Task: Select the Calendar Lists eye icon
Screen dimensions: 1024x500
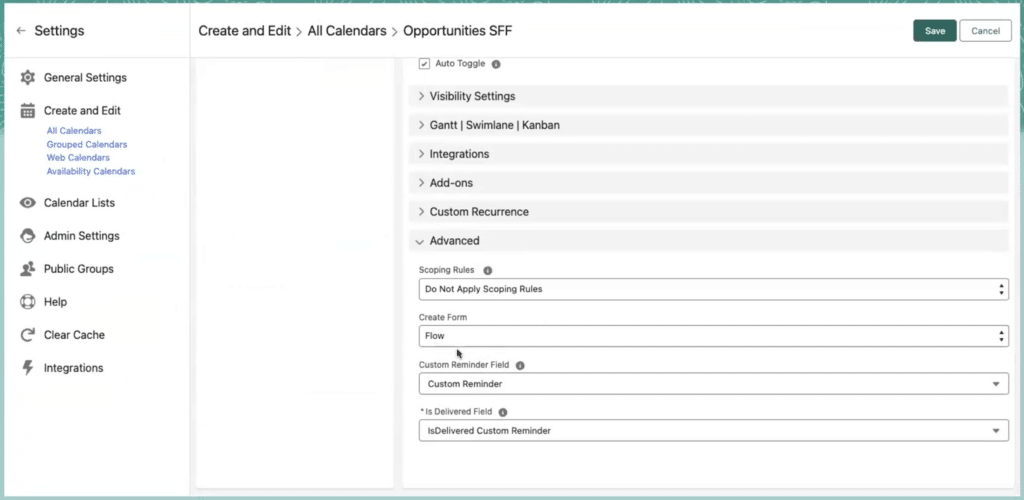Action: click(x=27, y=203)
